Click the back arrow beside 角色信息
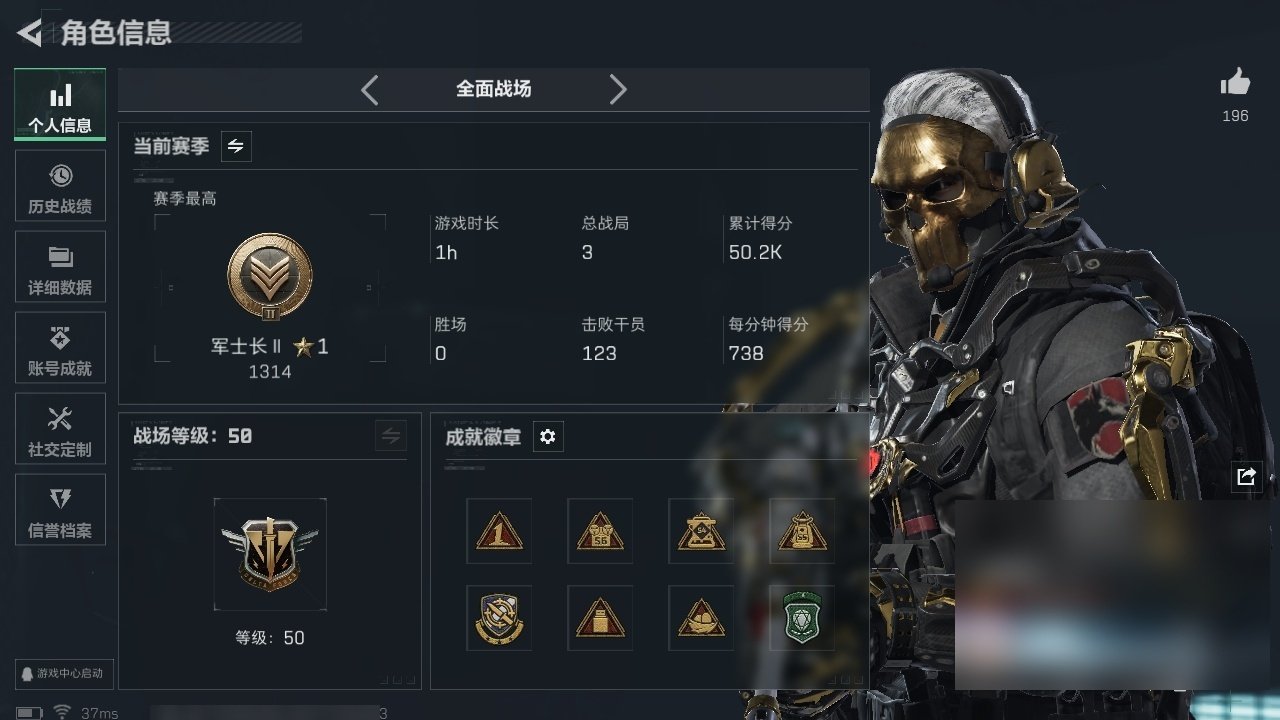The width and height of the screenshot is (1280, 720). click(30, 33)
